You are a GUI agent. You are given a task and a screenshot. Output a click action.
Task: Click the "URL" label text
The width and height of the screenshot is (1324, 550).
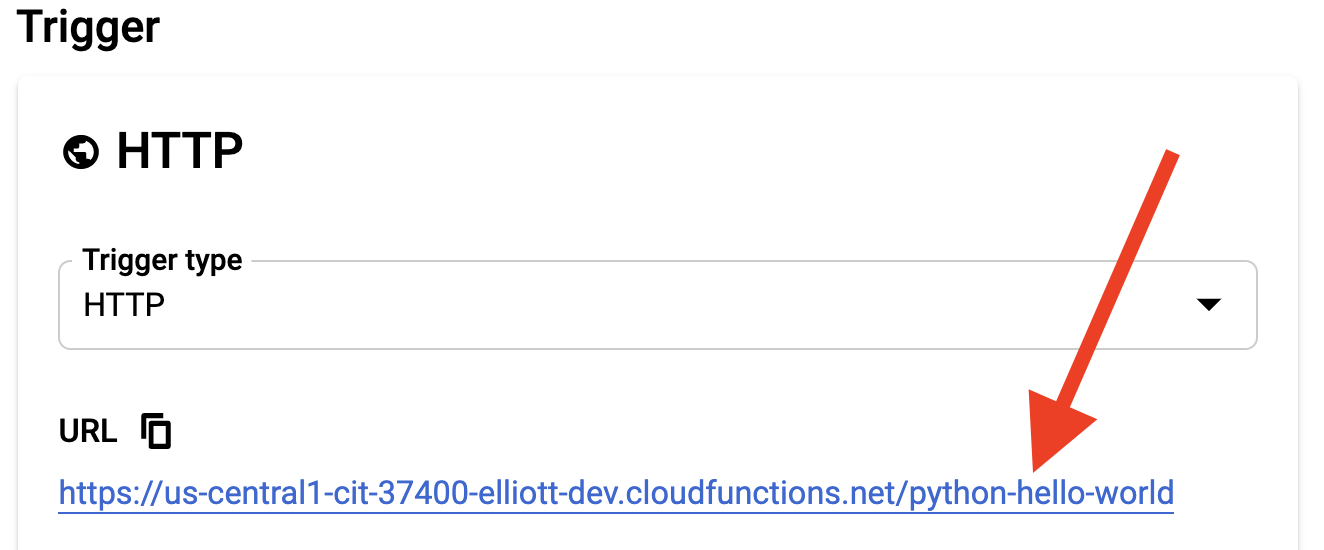point(88,431)
